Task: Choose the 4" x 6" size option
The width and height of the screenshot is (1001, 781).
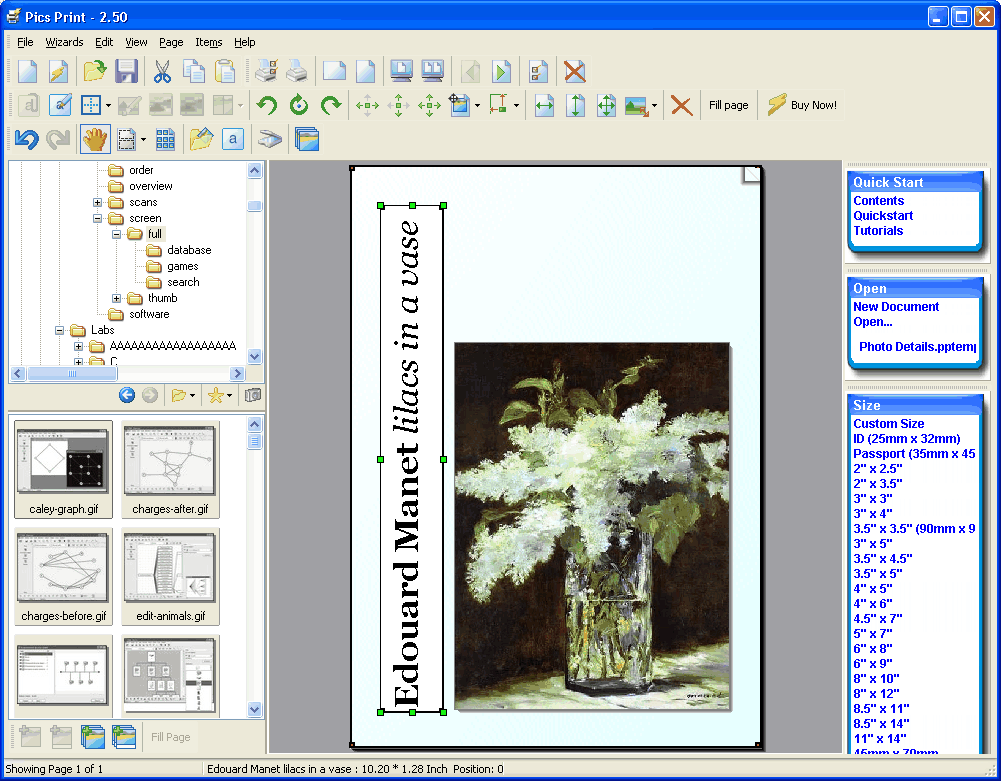Action: (872, 603)
